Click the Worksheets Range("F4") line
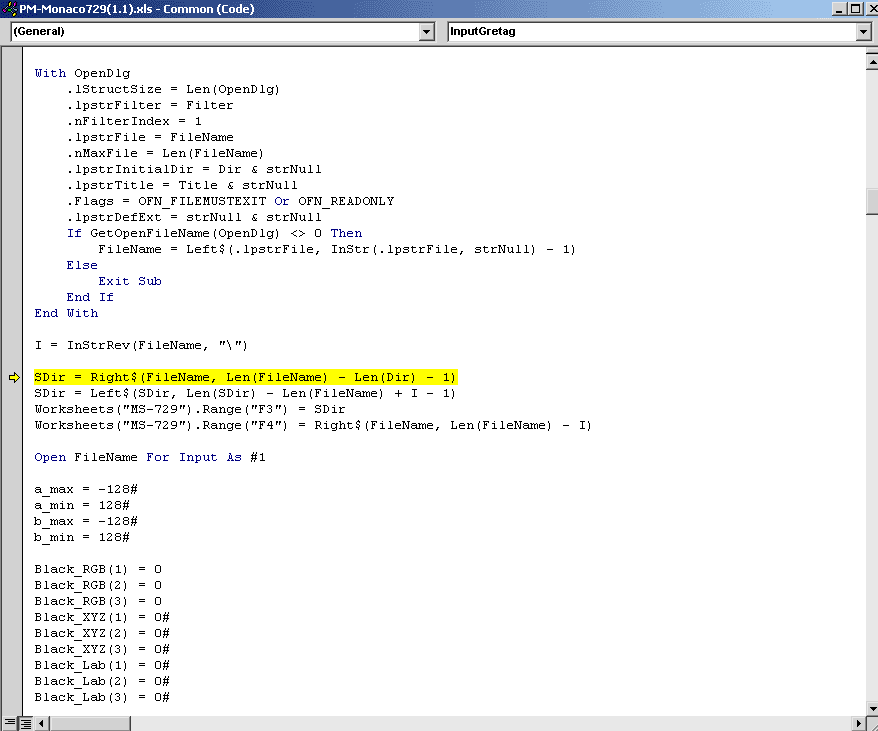The width and height of the screenshot is (878, 731). coord(313,425)
